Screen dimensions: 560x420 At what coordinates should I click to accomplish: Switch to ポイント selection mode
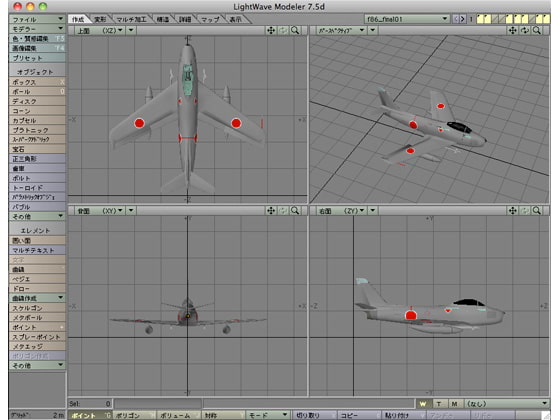coord(90,415)
